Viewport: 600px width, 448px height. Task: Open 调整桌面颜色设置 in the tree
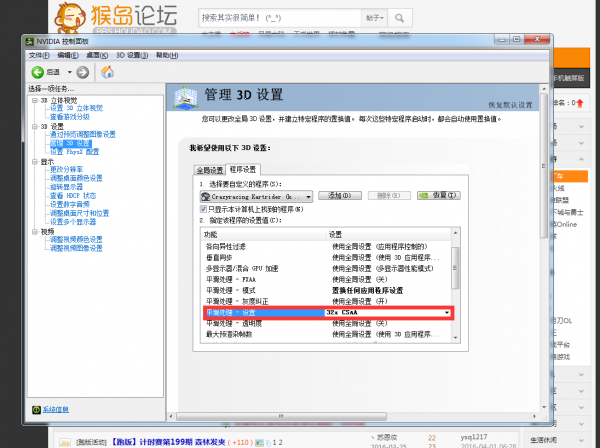pyautogui.click(x=76, y=178)
